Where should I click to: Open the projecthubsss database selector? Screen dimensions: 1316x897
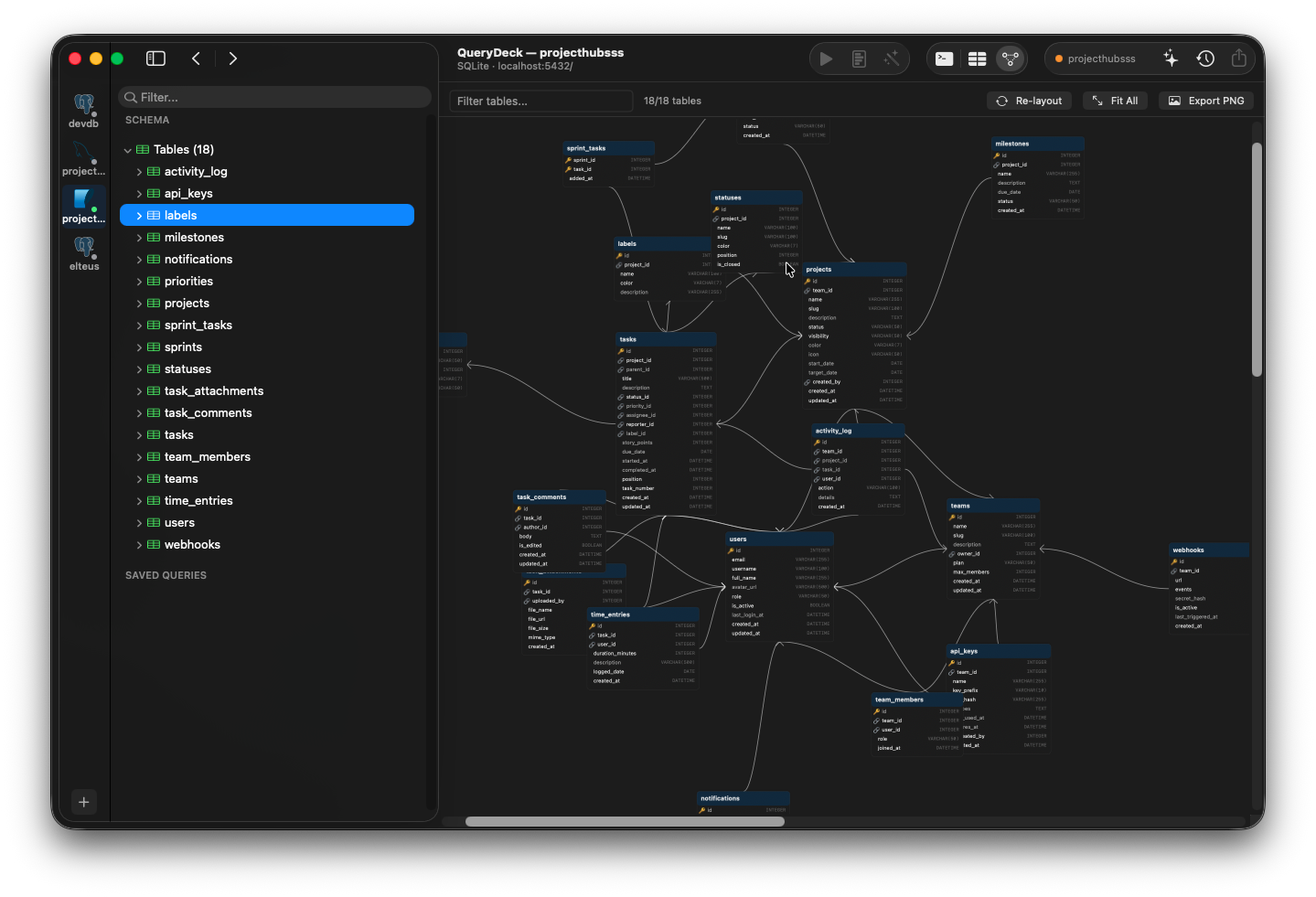pyautogui.click(x=1096, y=59)
